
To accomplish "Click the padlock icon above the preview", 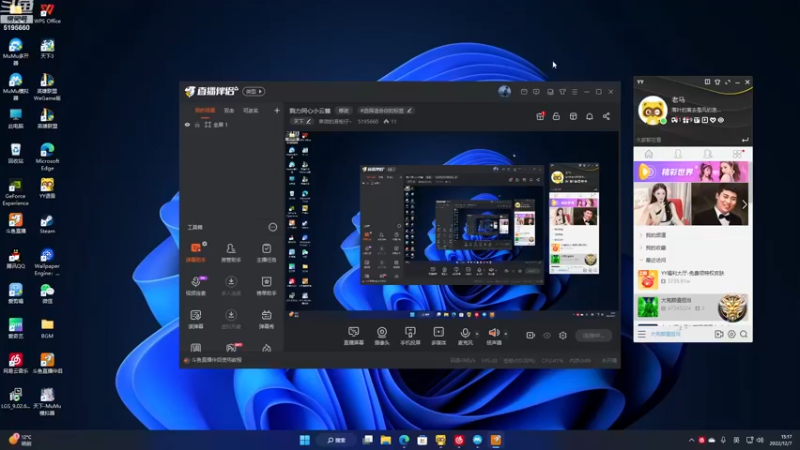I will (x=556, y=116).
